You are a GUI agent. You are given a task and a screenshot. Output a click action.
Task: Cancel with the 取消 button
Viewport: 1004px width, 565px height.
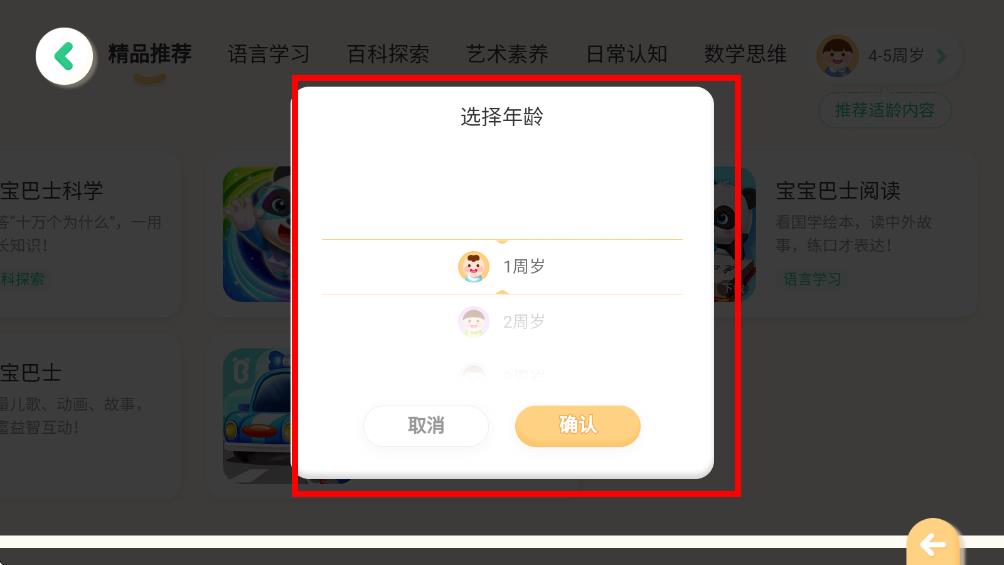426,425
